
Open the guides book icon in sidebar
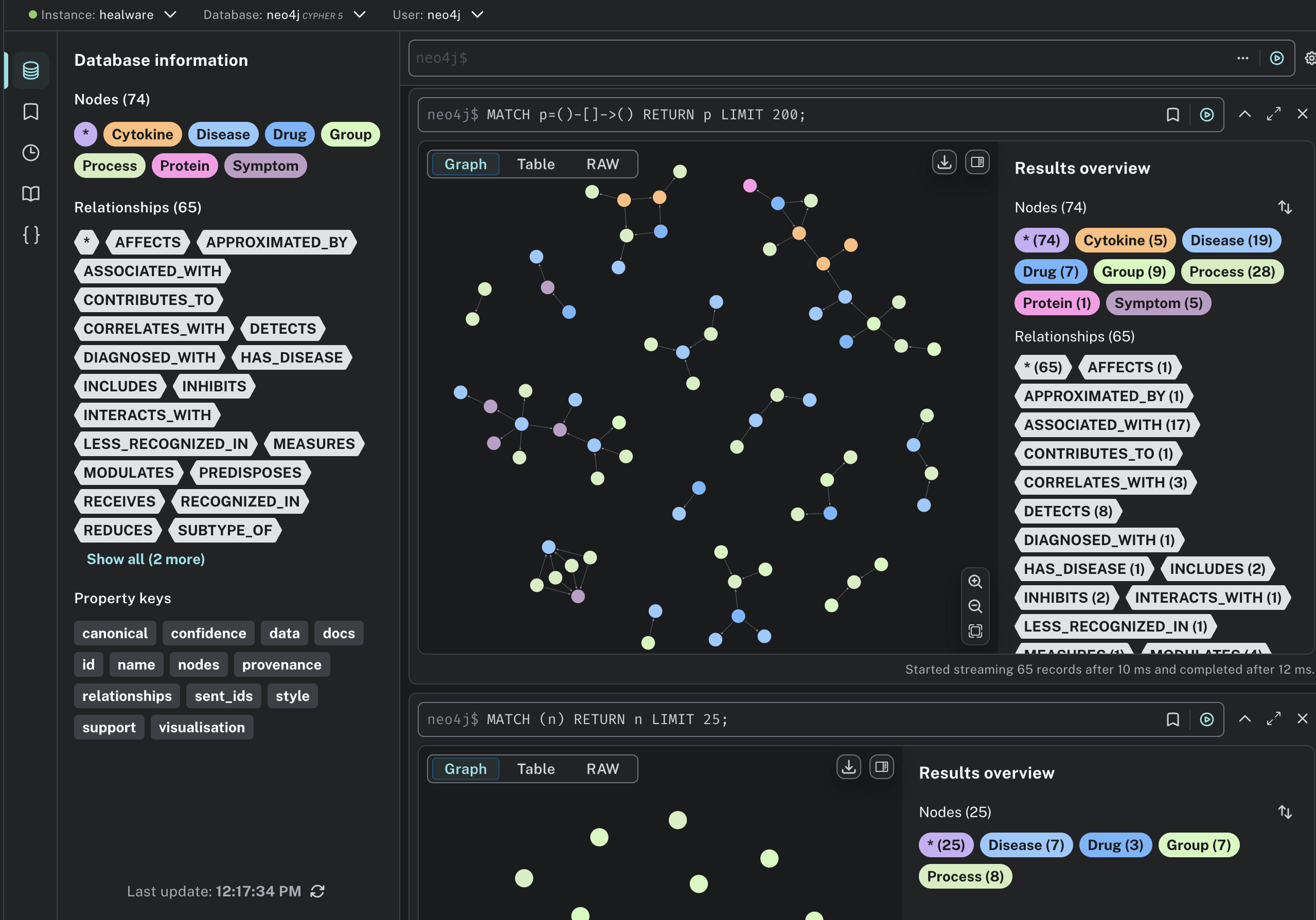pos(30,194)
